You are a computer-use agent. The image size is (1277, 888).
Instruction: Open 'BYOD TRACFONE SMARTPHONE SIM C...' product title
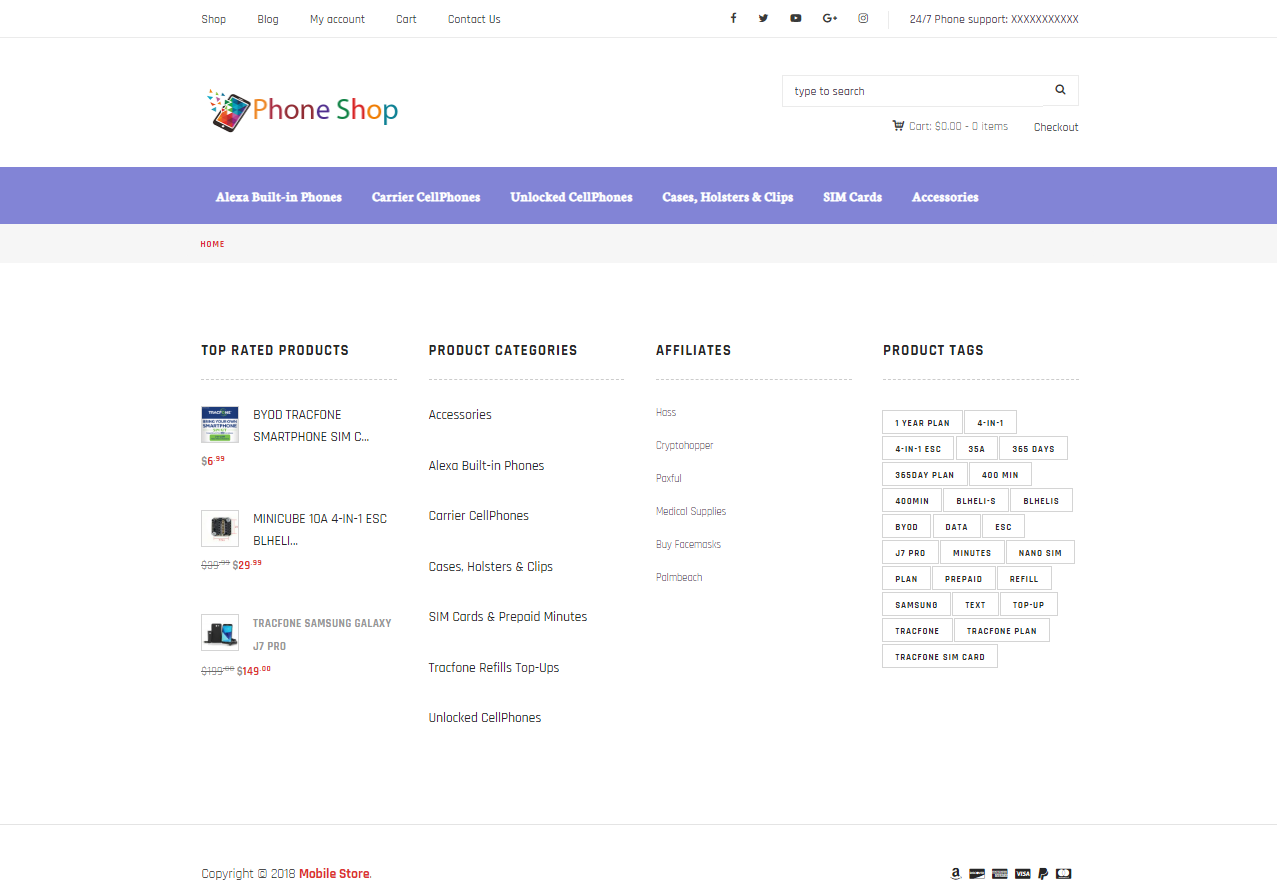point(311,425)
